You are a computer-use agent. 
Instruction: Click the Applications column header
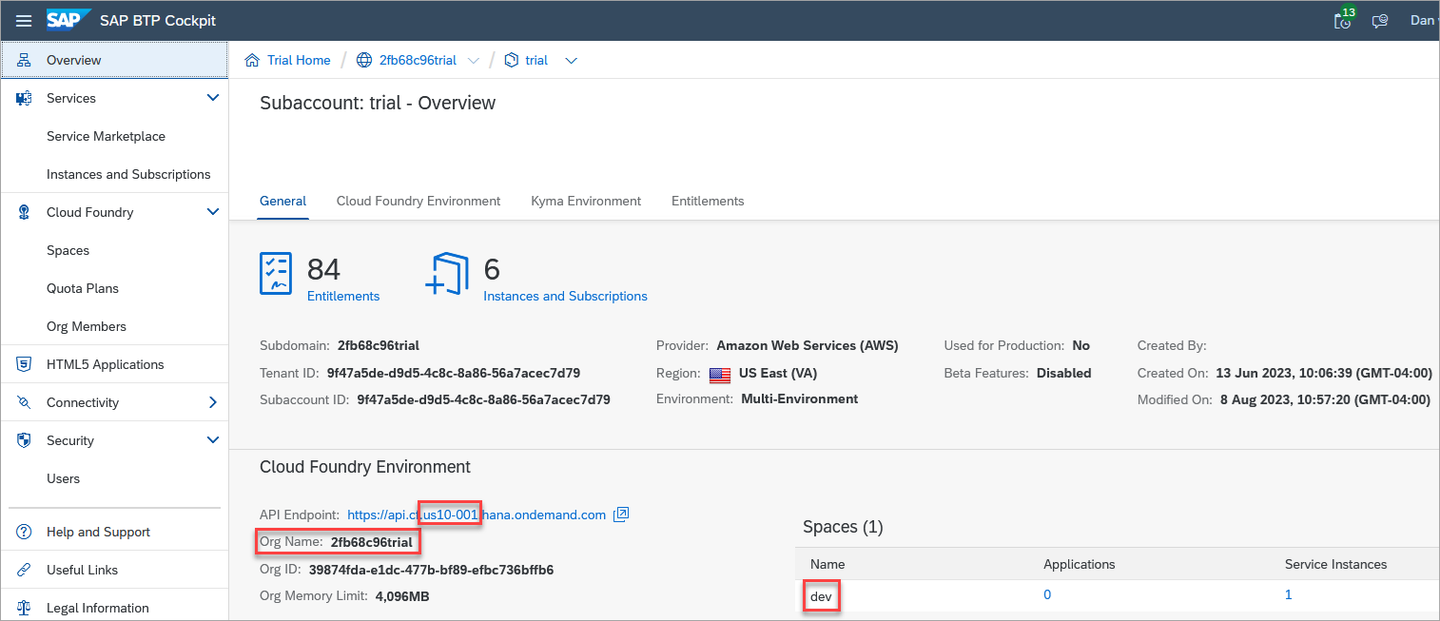pos(1079,564)
